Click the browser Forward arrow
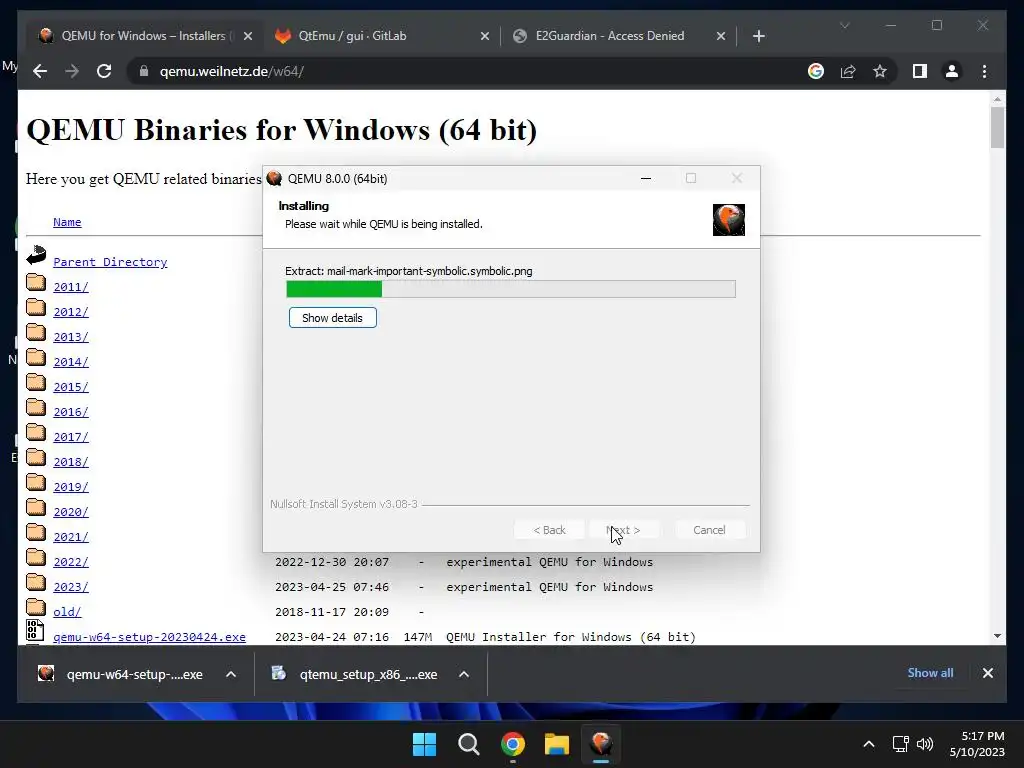This screenshot has width=1024, height=768. tap(72, 71)
